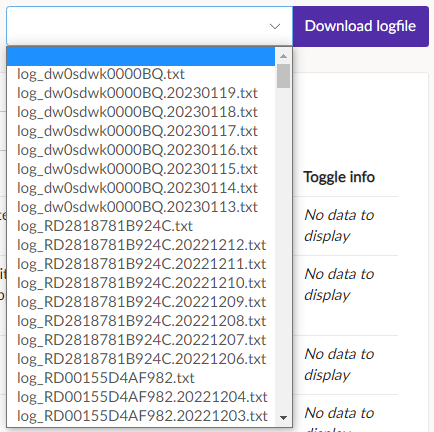434x432 pixels.
Task: Pick log_dw0sdwk0000BQ.20230117.txt entry
Action: 141,131
